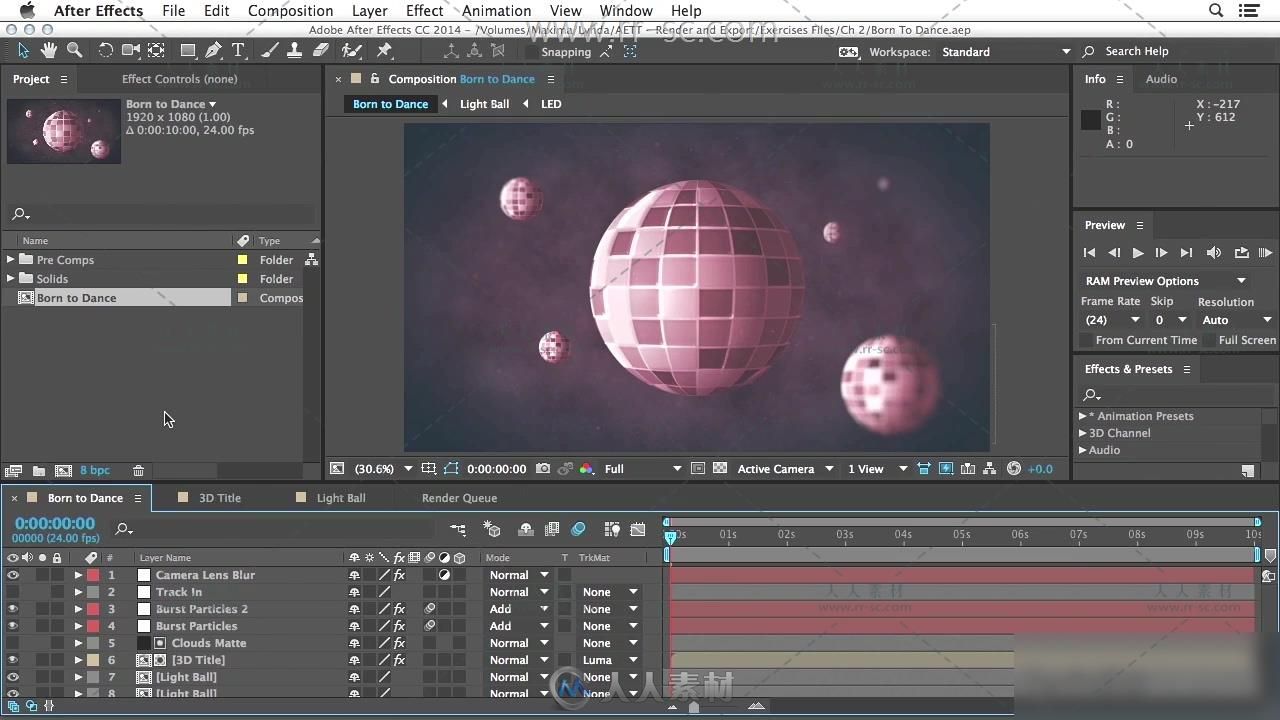Screen dimensions: 1280x720
Task: Select the Roto Brush tool
Action: [x=351, y=50]
